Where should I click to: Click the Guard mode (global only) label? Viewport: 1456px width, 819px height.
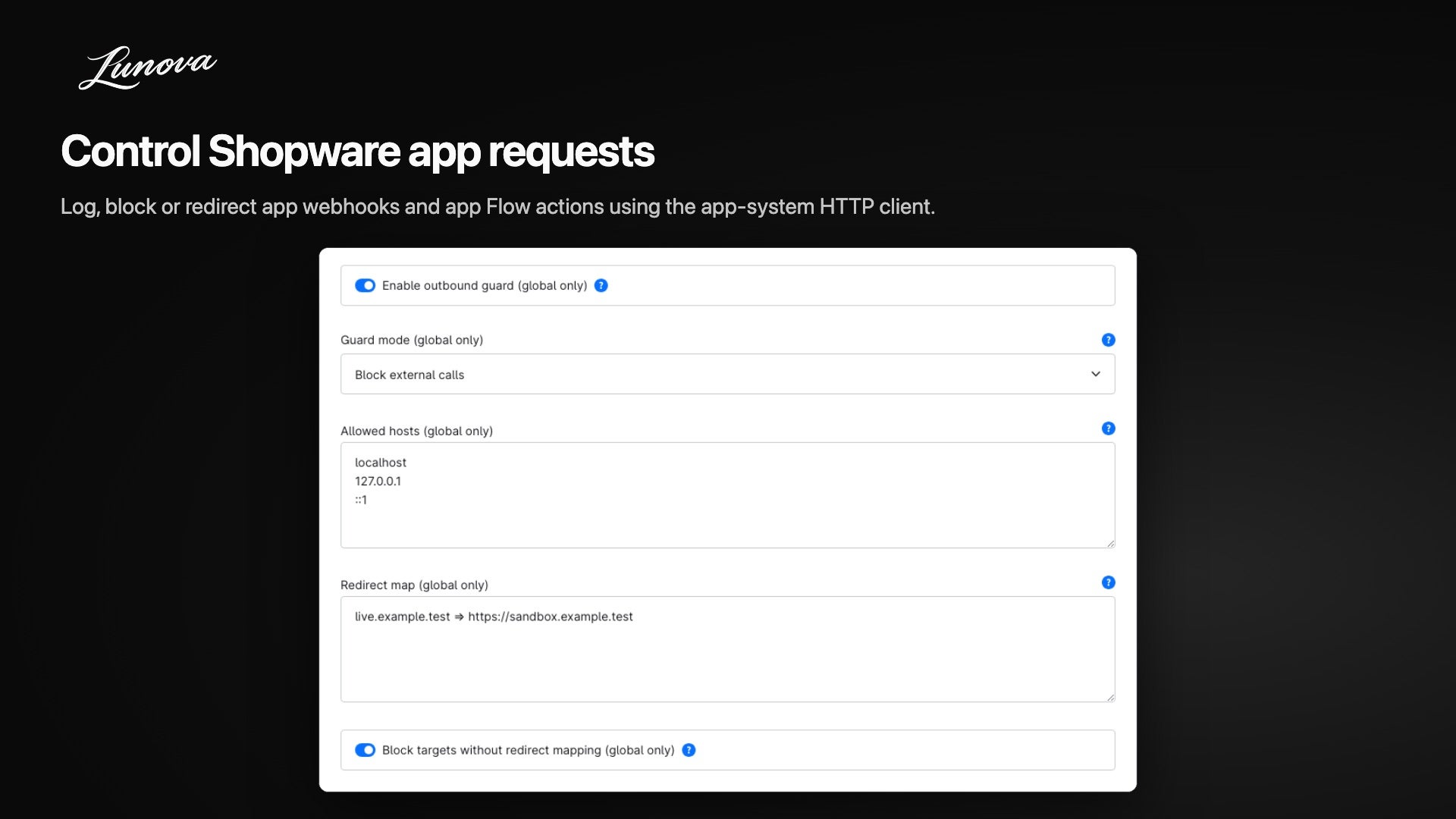(x=412, y=340)
